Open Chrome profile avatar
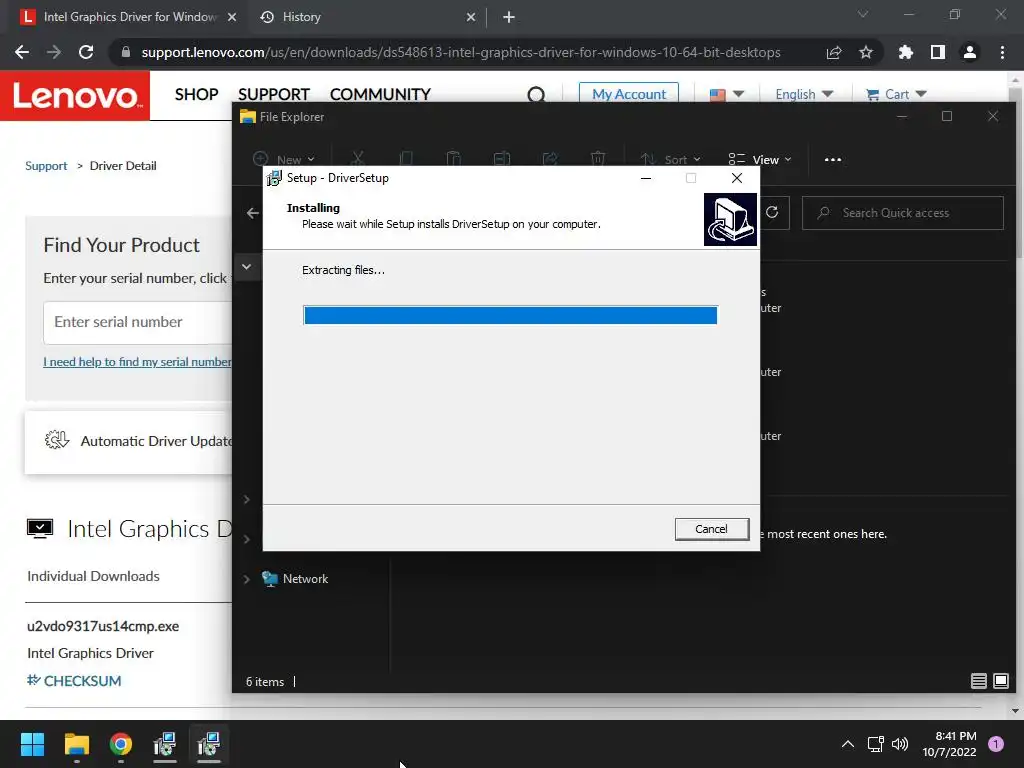 970,52
